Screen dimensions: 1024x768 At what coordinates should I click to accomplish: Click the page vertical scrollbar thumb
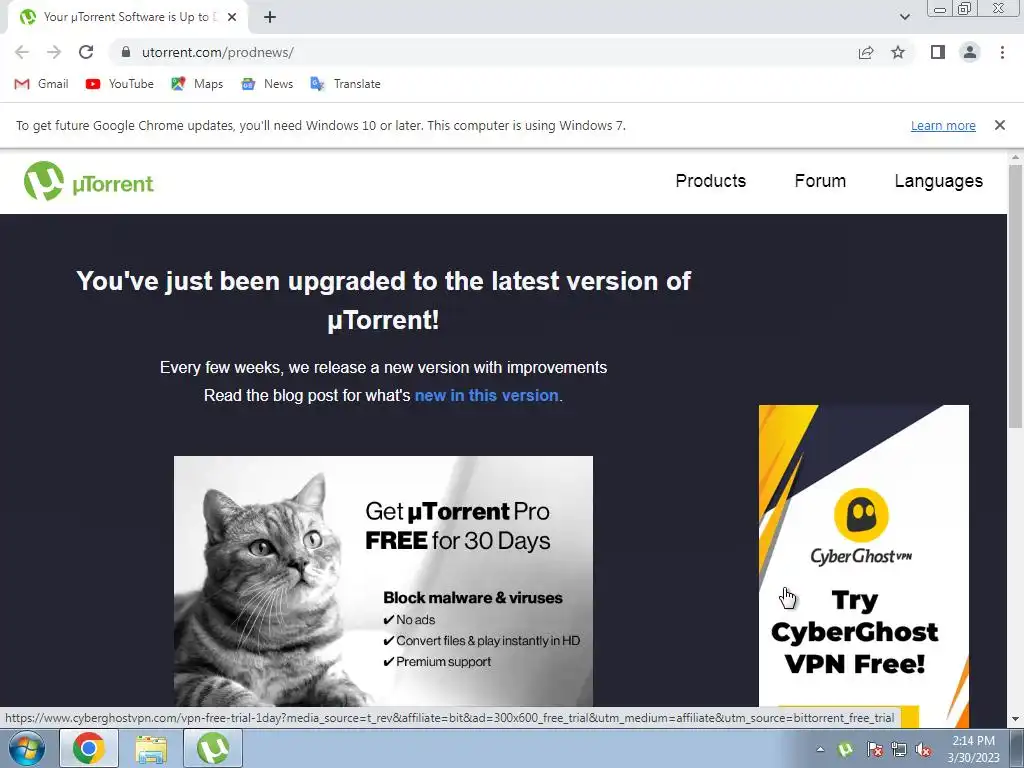point(1015,297)
